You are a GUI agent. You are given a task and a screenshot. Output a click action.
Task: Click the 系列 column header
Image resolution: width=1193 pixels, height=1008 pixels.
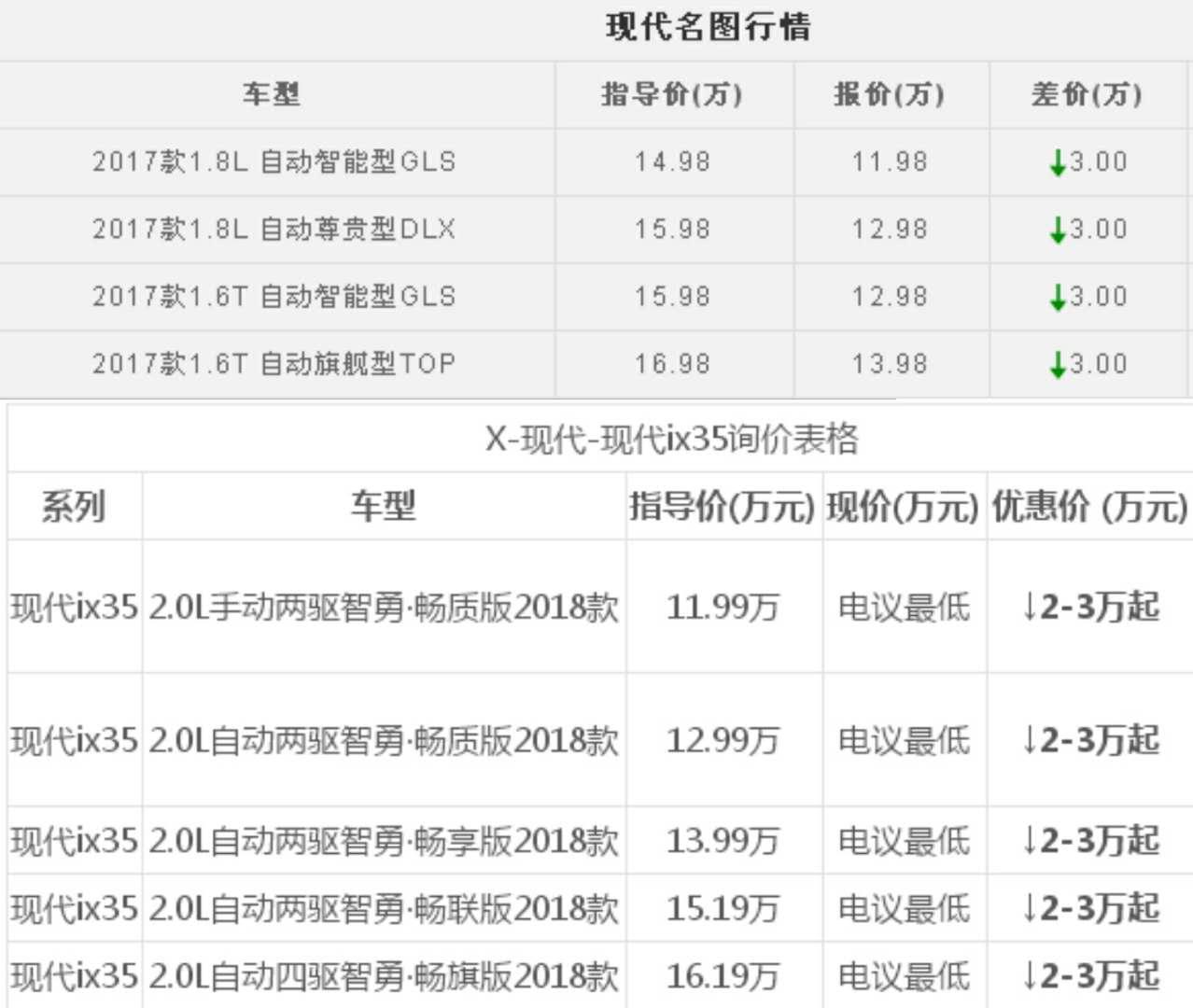[72, 505]
